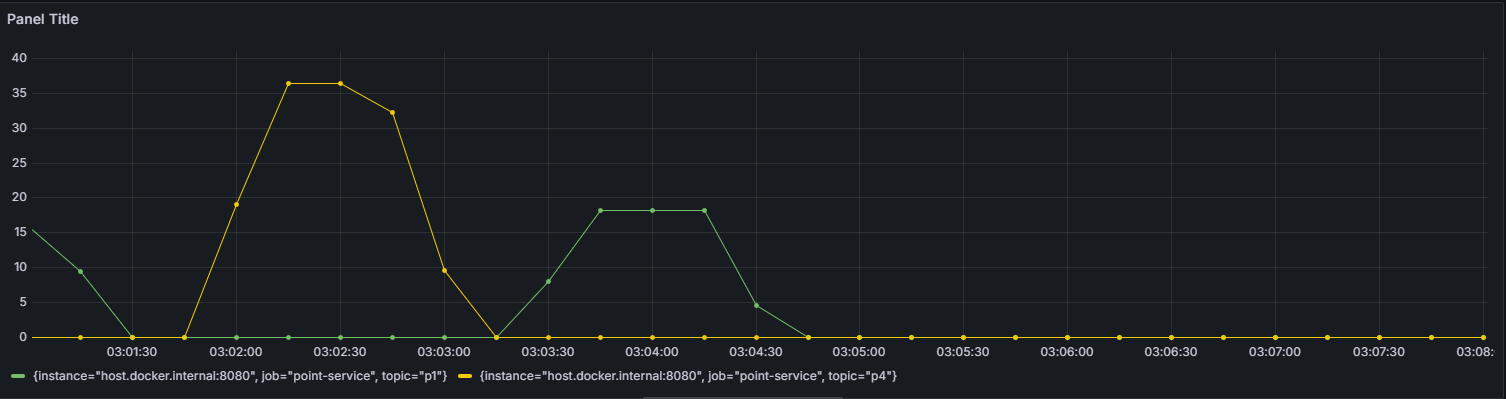Screen dimensions: 1506x399
Task: Click the y-axis label 15
Action: (19, 232)
